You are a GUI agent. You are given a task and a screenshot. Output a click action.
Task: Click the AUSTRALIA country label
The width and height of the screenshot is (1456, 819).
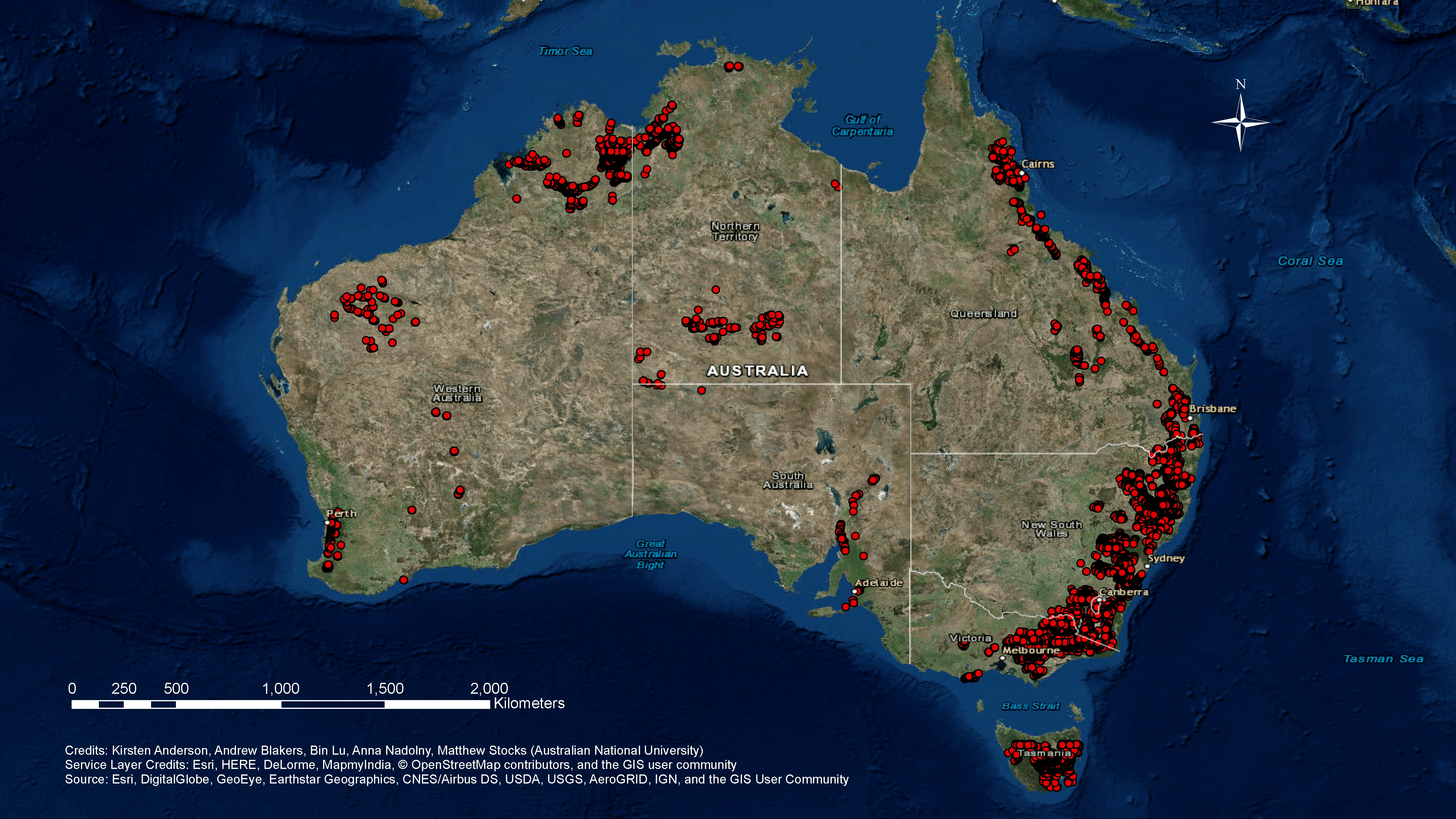[757, 371]
